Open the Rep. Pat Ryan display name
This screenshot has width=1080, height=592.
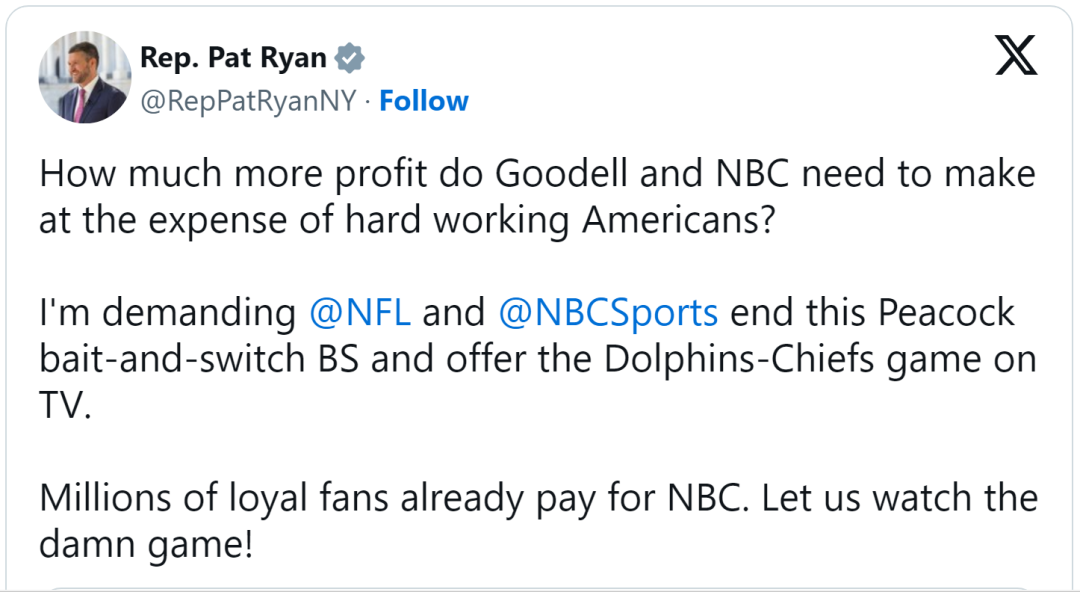pyautogui.click(x=233, y=58)
